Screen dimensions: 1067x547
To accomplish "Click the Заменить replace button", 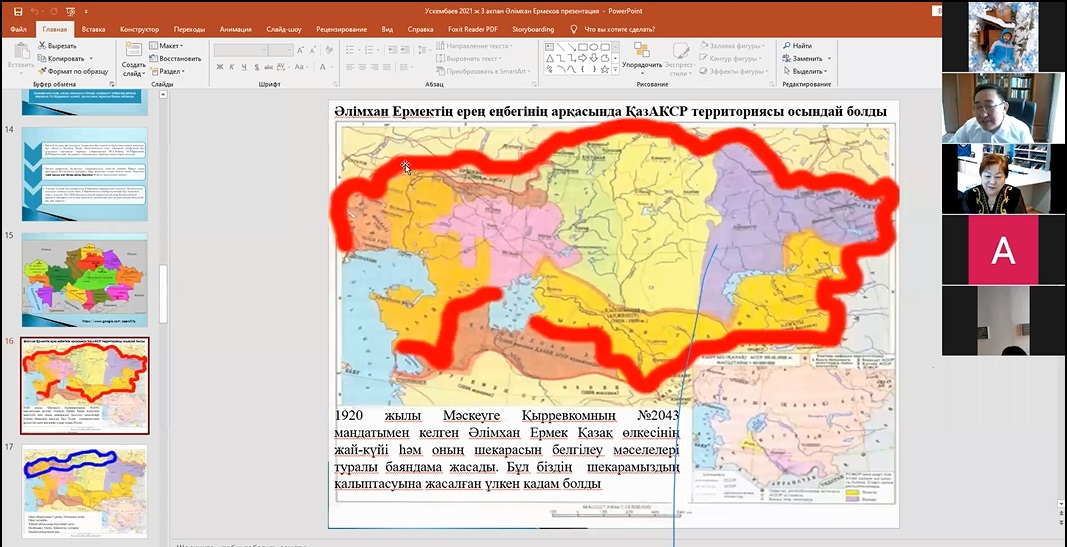I will coord(807,59).
